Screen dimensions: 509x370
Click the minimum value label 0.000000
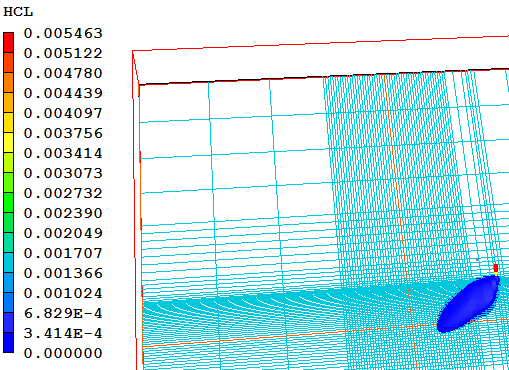click(x=63, y=353)
